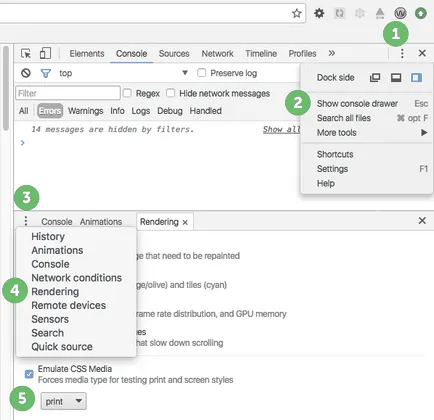The height and width of the screenshot is (420, 434).
Task: Dock DevTools to the bottom
Action: 396,78
